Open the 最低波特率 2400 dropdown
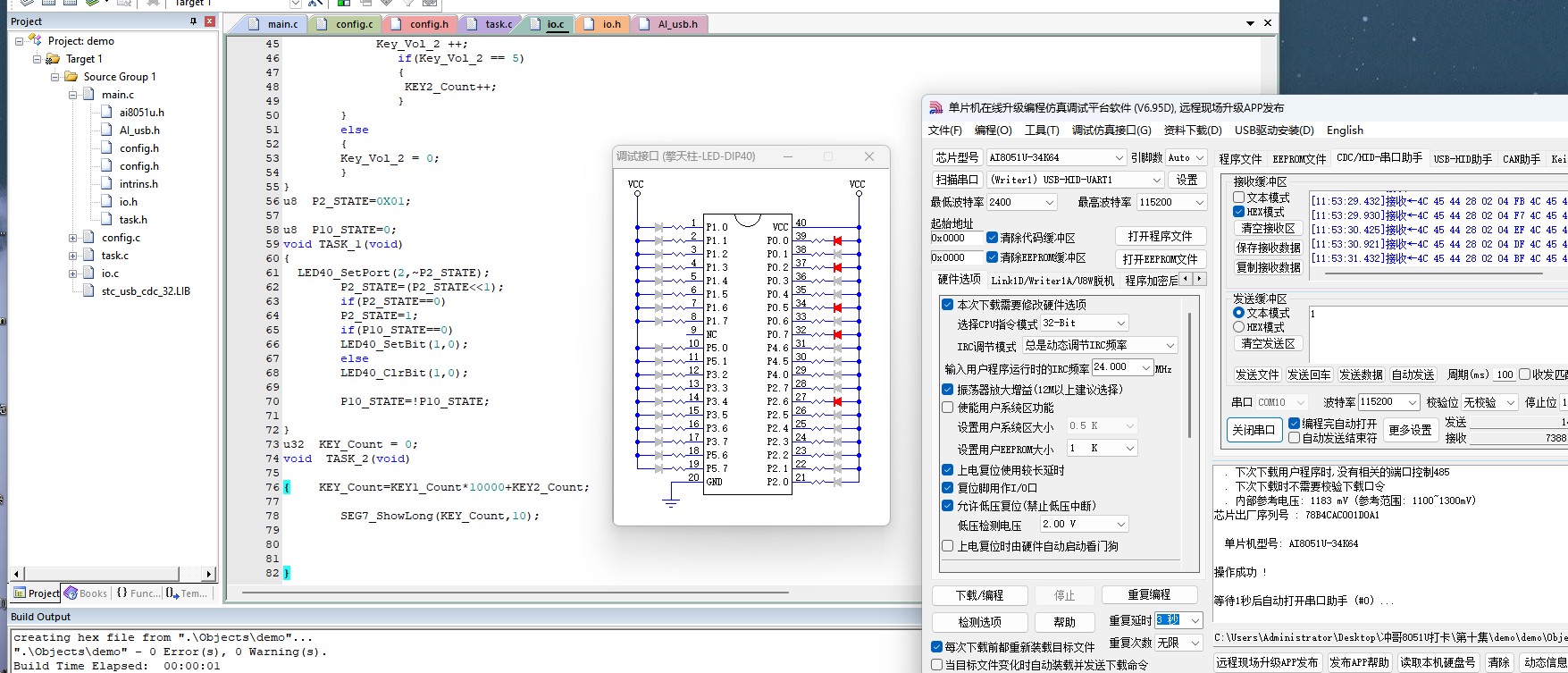Screen dimensions: 1568x673 tap(1022, 202)
